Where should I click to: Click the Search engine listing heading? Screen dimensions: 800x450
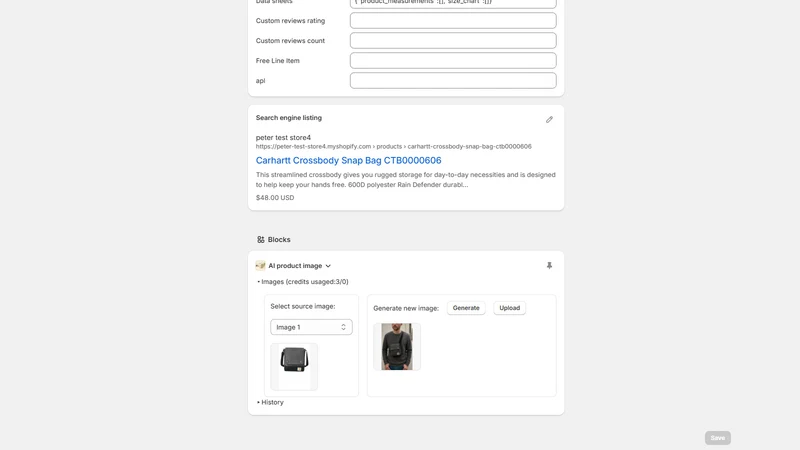(x=289, y=117)
